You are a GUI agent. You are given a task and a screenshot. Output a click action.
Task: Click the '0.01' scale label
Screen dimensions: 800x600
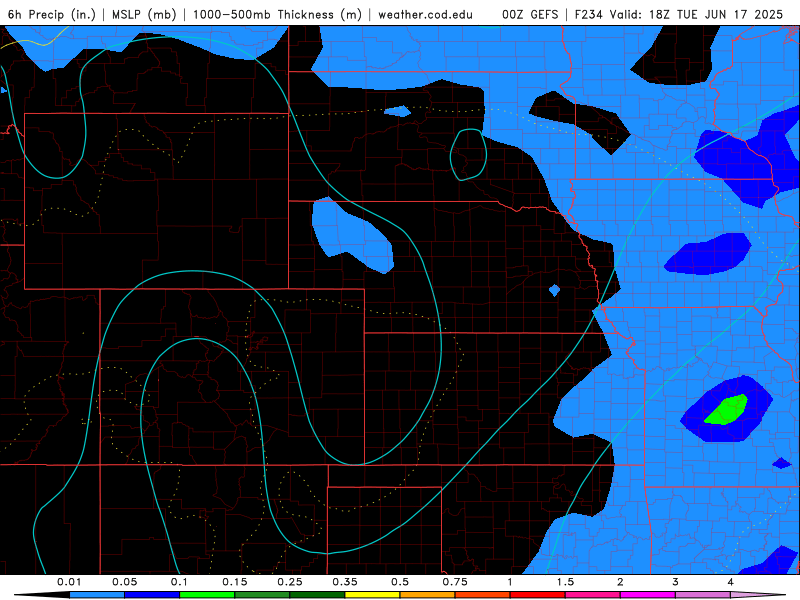tap(69, 582)
